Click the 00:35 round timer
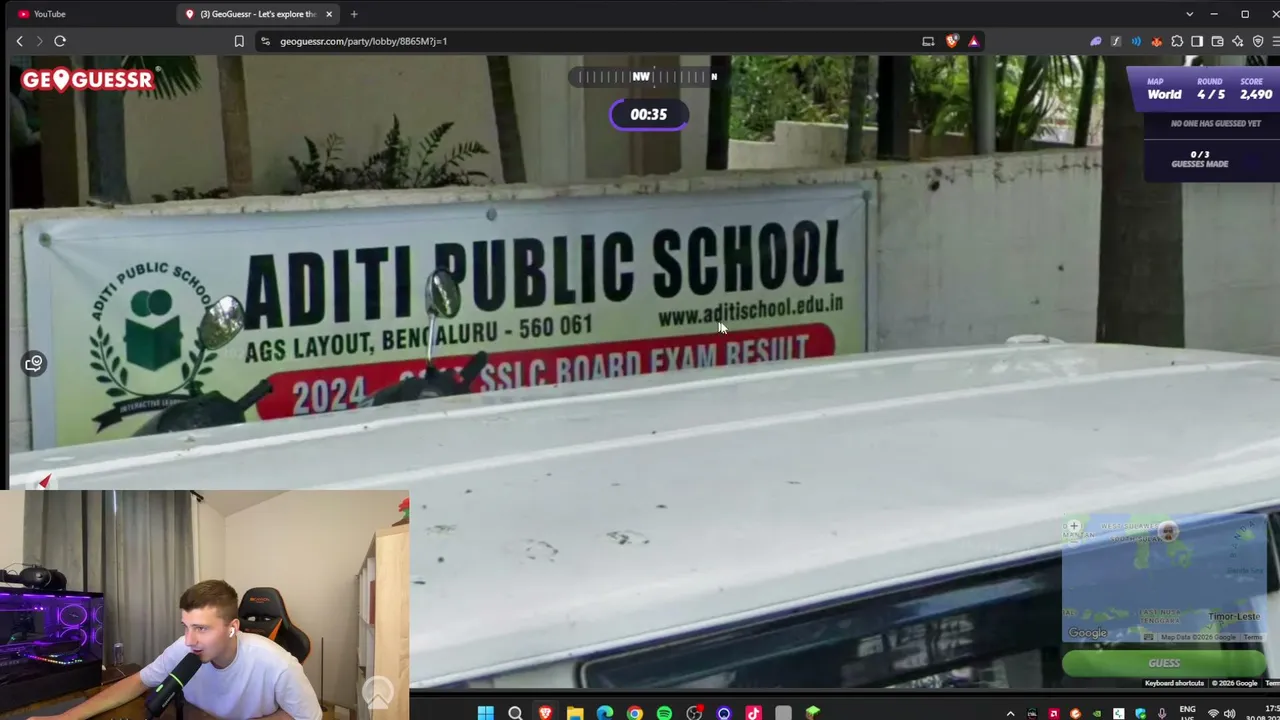1280x720 pixels. pyautogui.click(x=648, y=114)
